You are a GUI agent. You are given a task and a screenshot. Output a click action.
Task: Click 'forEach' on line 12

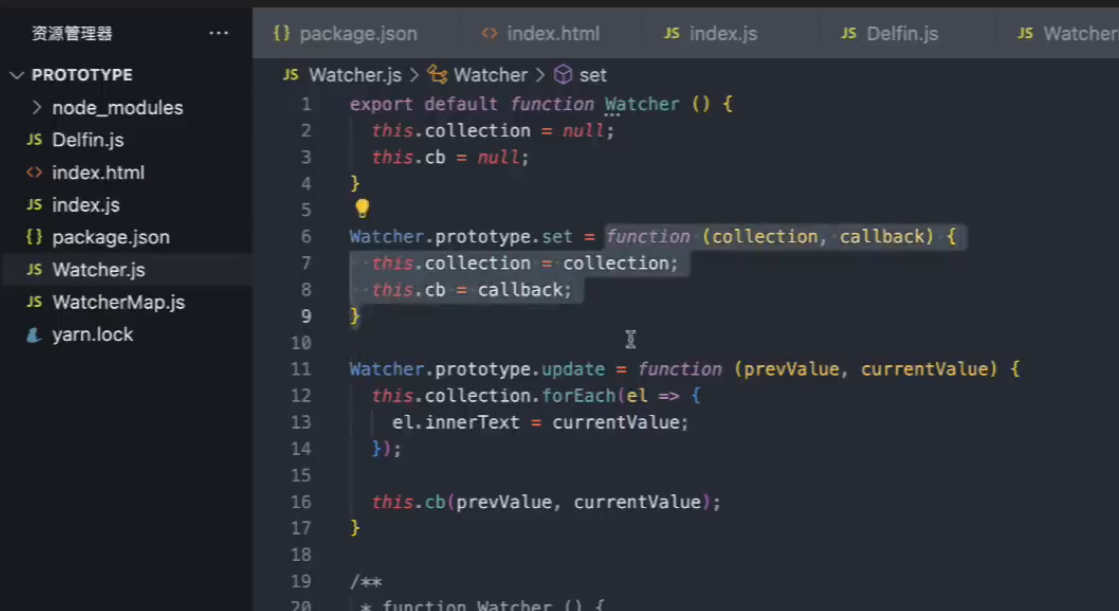(x=578, y=395)
